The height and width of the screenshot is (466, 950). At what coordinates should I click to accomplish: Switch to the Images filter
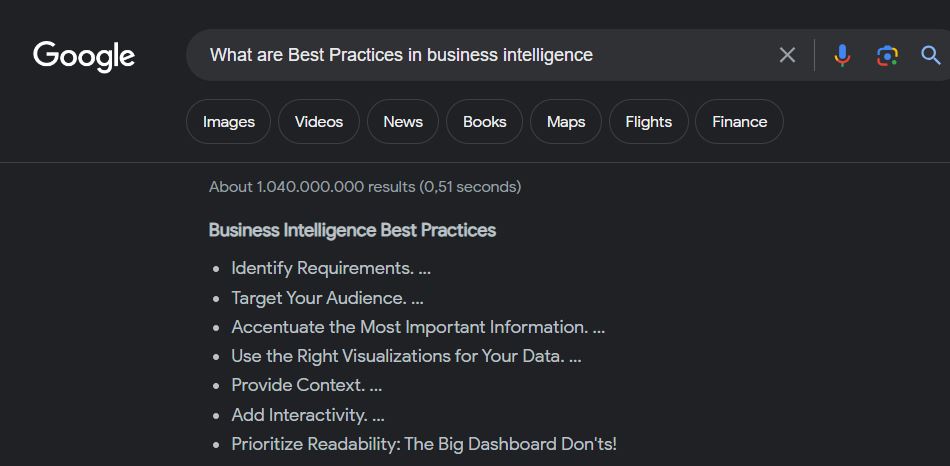228,122
